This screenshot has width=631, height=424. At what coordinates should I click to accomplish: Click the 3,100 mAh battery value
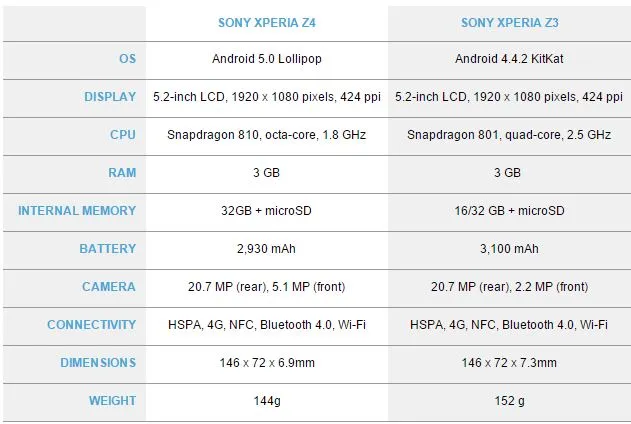coord(508,249)
